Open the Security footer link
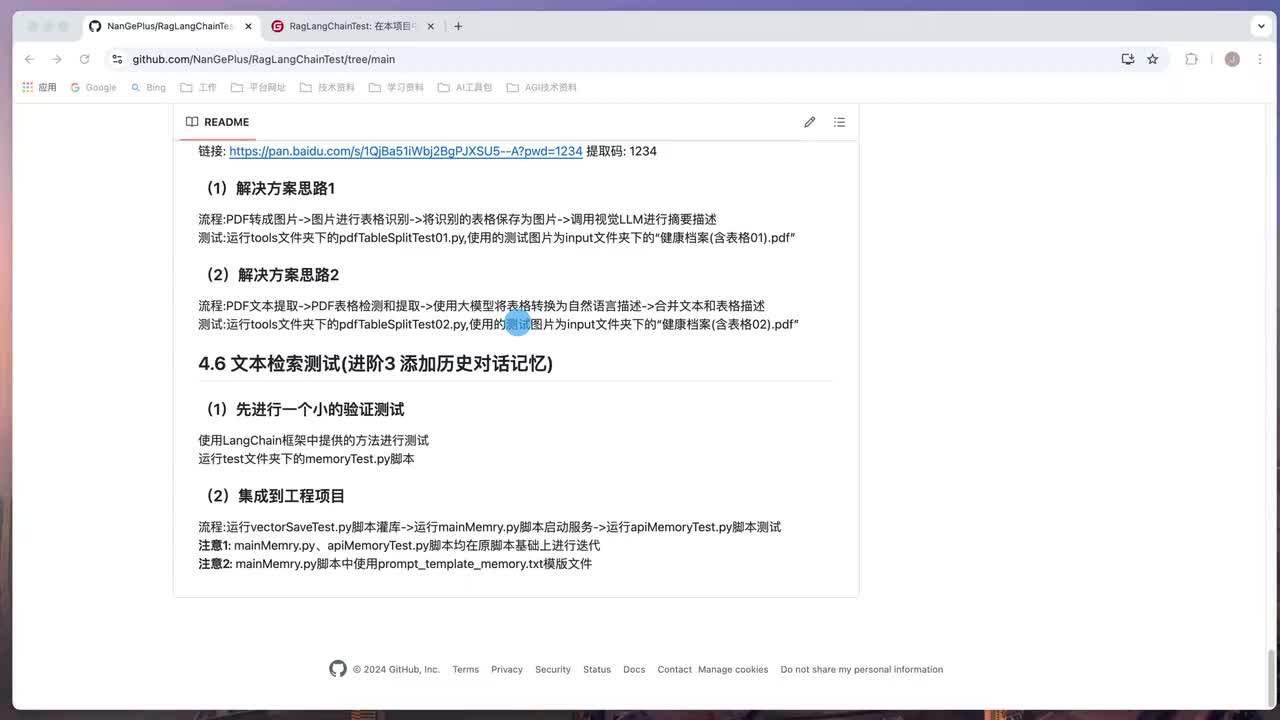This screenshot has width=1280, height=720. tap(553, 669)
